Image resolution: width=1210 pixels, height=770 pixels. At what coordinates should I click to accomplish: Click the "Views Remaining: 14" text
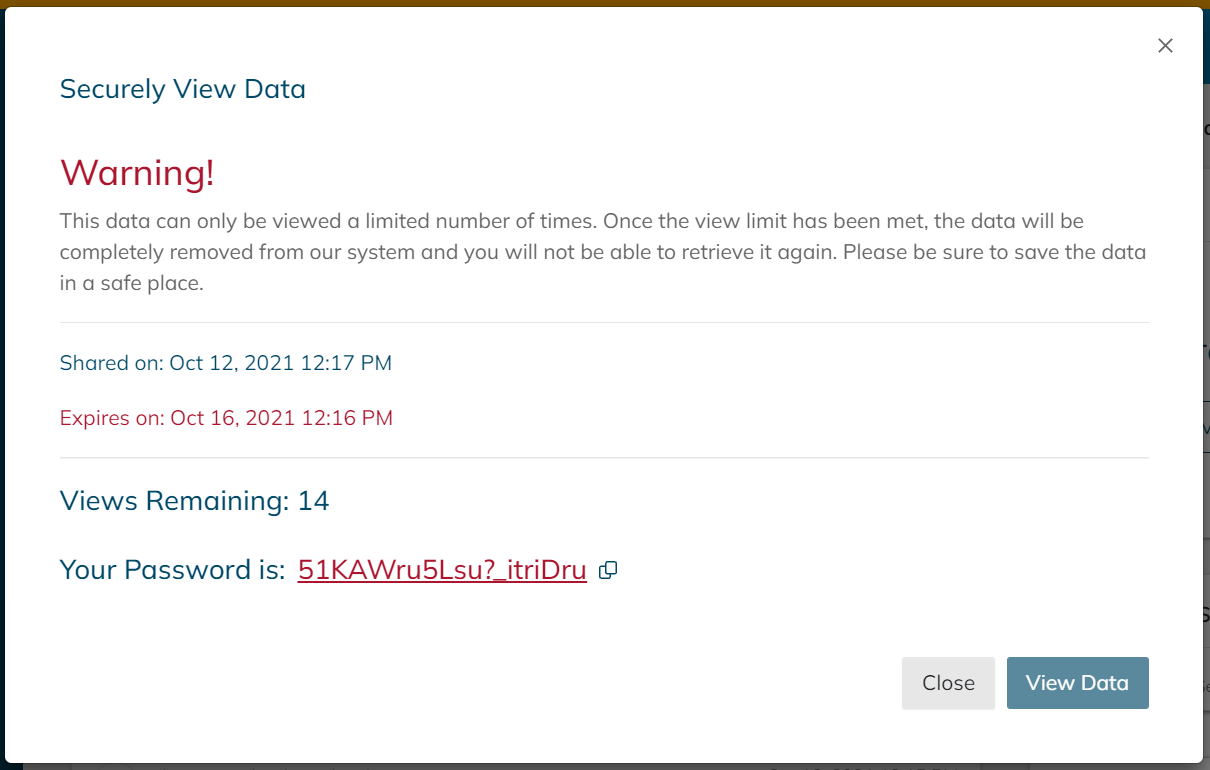[x=195, y=500]
